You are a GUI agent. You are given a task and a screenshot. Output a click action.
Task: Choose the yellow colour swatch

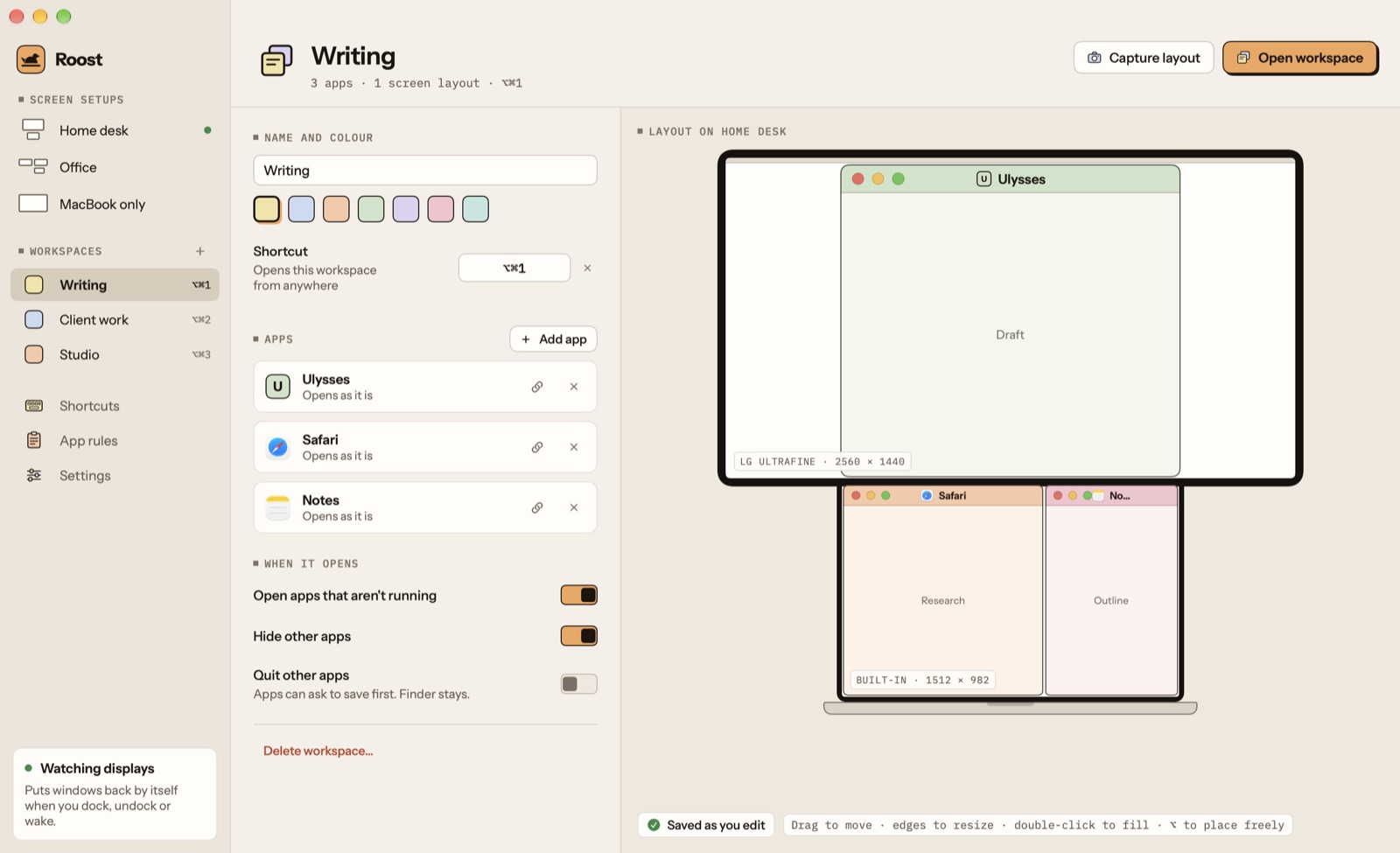click(267, 209)
